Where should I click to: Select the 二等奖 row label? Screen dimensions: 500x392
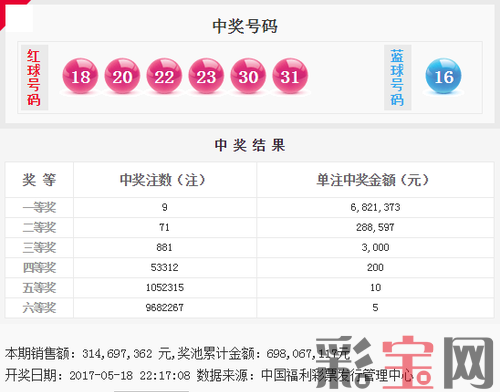(x=39, y=227)
